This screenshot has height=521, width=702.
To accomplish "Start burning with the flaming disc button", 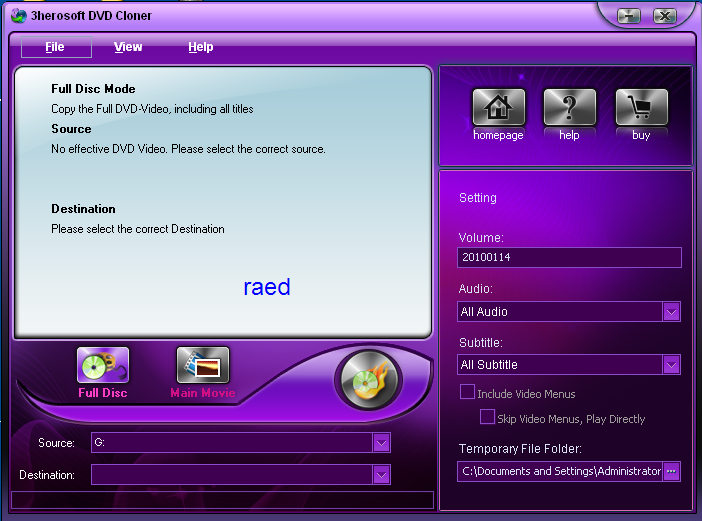I will (x=370, y=381).
